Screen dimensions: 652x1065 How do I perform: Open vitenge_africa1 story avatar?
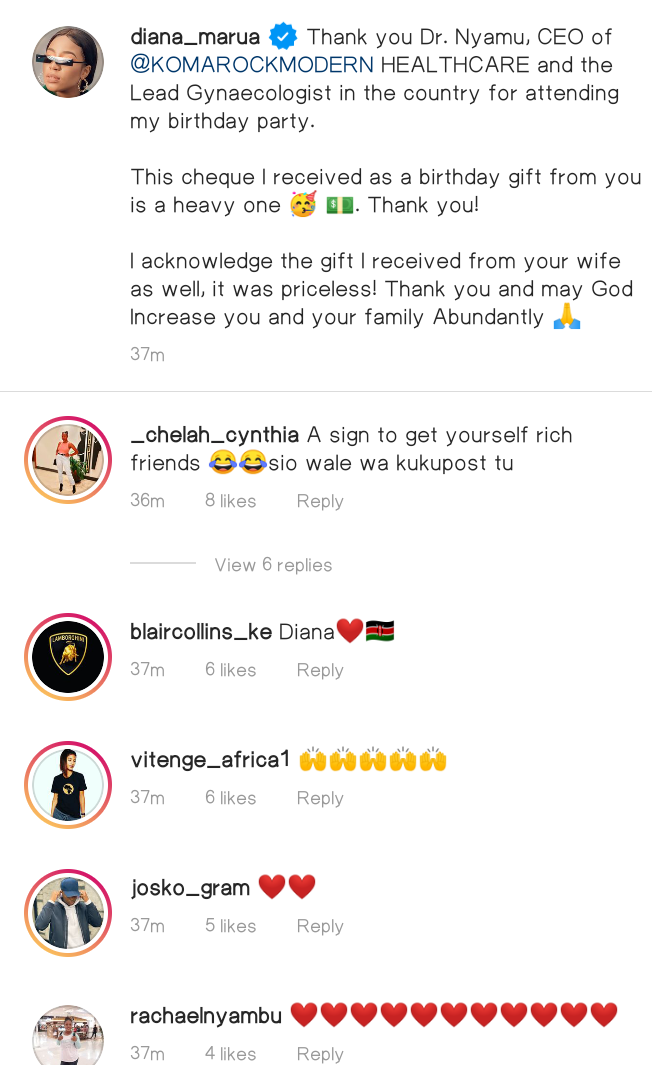(68, 784)
